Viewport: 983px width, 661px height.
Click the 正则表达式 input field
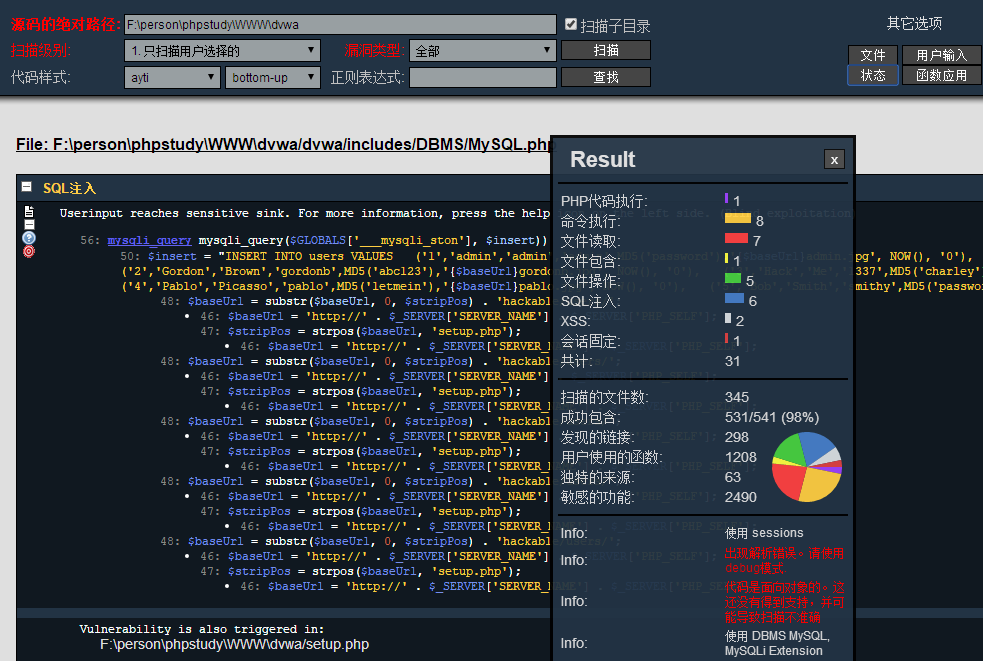(x=483, y=75)
